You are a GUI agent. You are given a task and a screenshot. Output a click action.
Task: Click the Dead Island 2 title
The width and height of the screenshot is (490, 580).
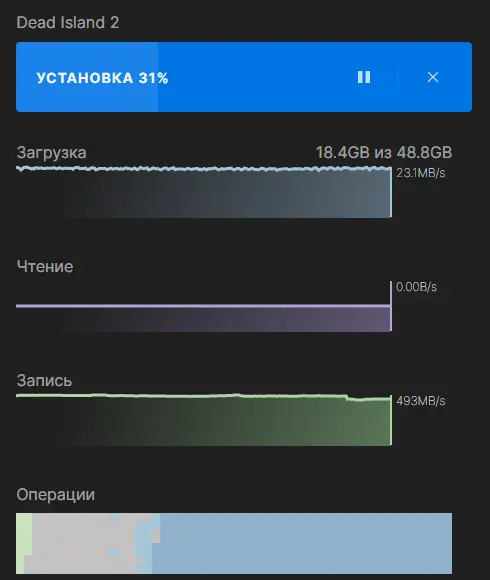pyautogui.click(x=68, y=23)
